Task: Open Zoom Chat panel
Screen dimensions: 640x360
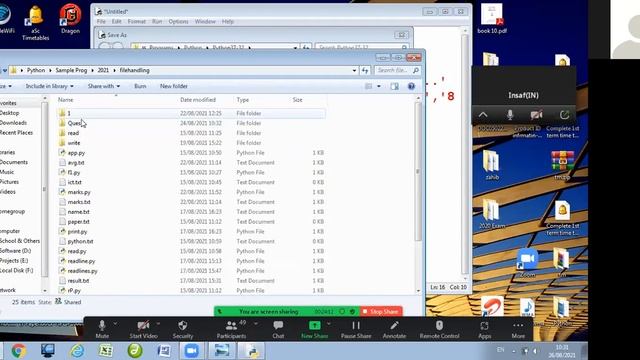Action: [x=278, y=329]
